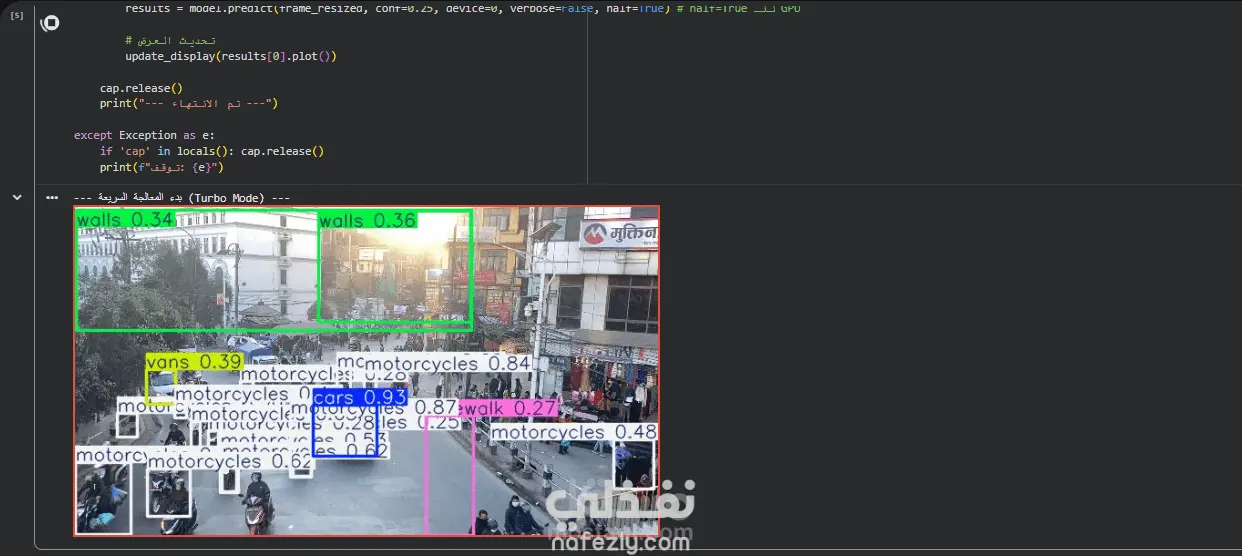This screenshot has width=1242, height=556.
Task: Click the [5] execution count indicator
Action: pyautogui.click(x=17, y=15)
